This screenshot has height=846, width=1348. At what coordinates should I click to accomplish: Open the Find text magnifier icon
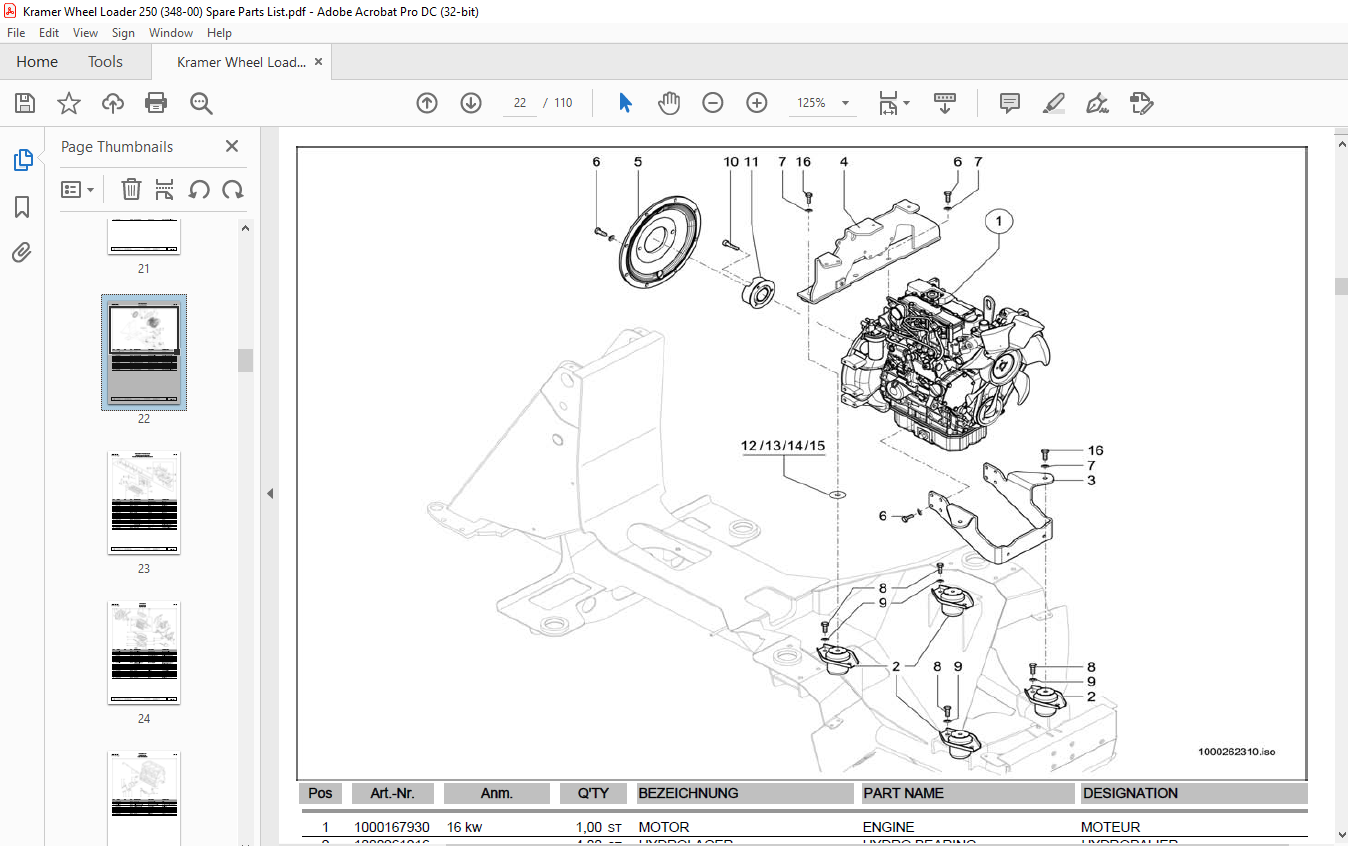201,103
